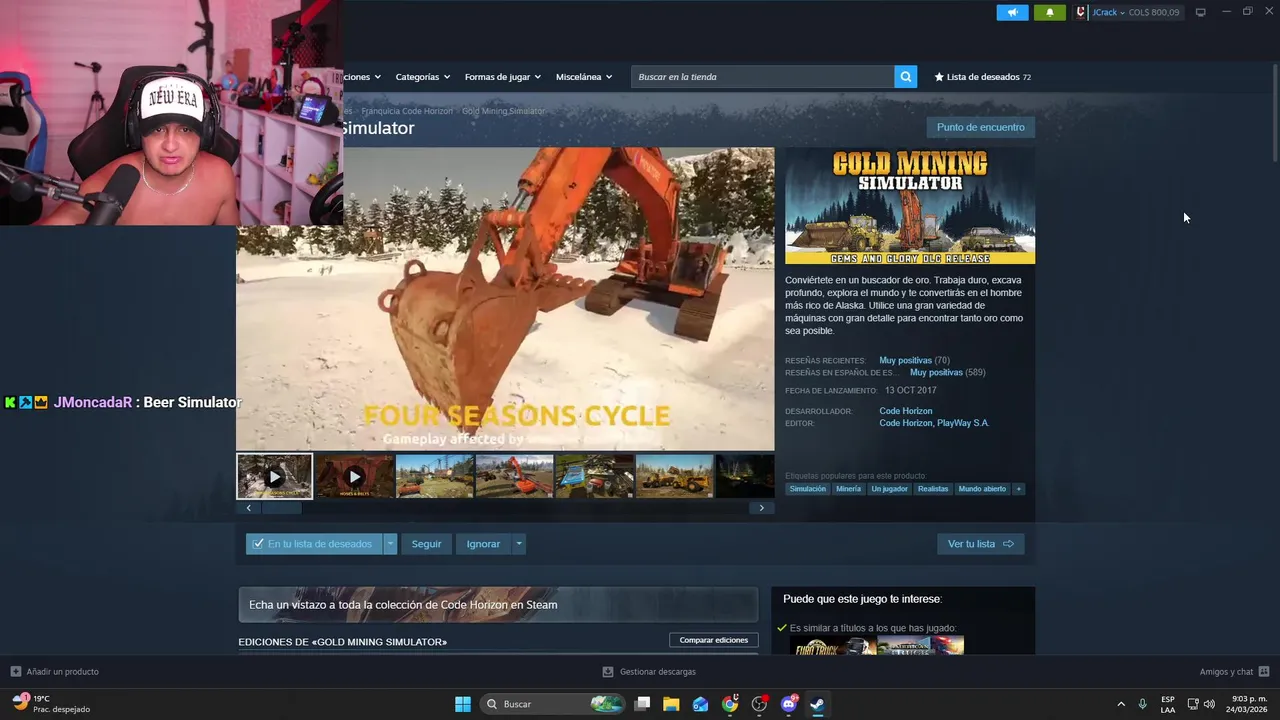This screenshot has height=720, width=1280.
Task: Play the second trailer video thumbnail
Action: point(354,476)
